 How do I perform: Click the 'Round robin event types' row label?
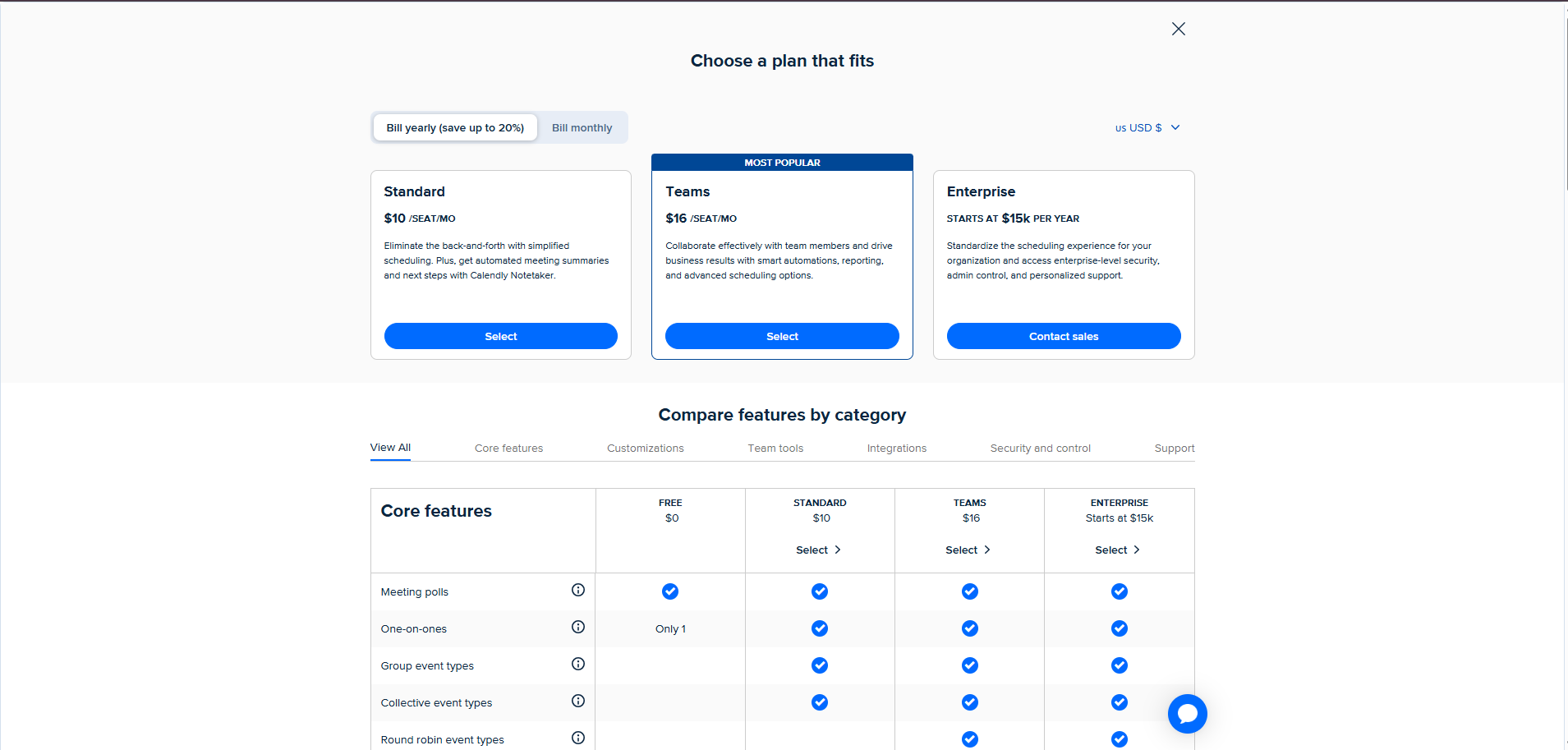(442, 739)
